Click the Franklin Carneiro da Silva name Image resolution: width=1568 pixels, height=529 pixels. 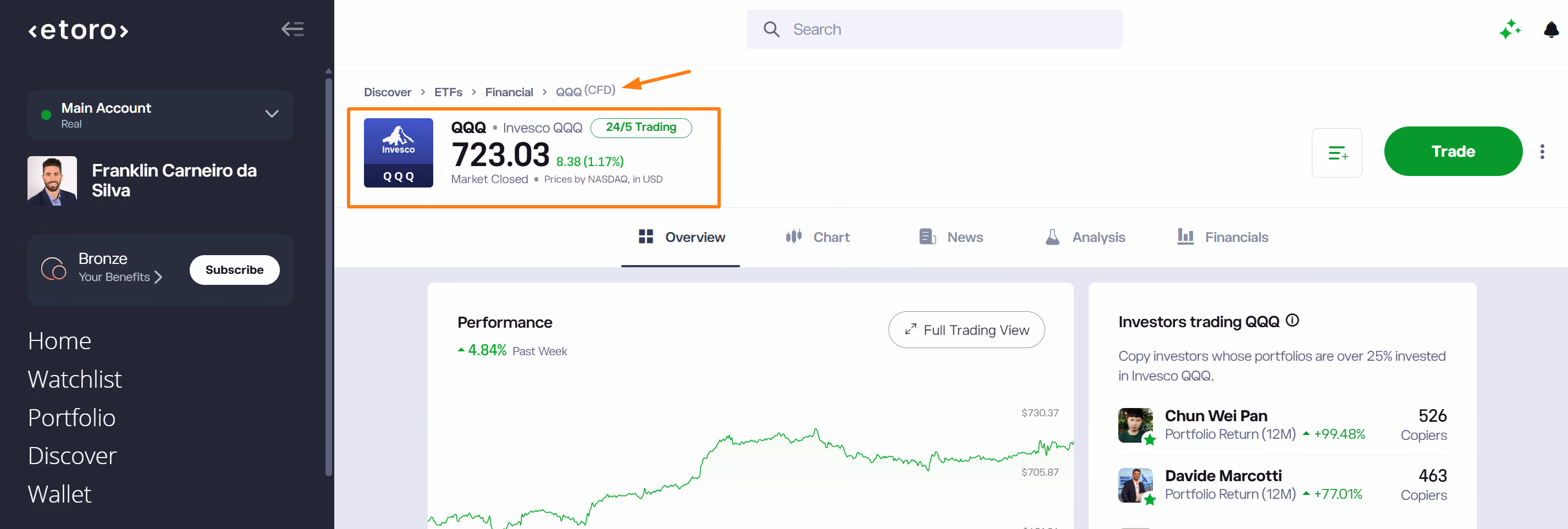[174, 180]
